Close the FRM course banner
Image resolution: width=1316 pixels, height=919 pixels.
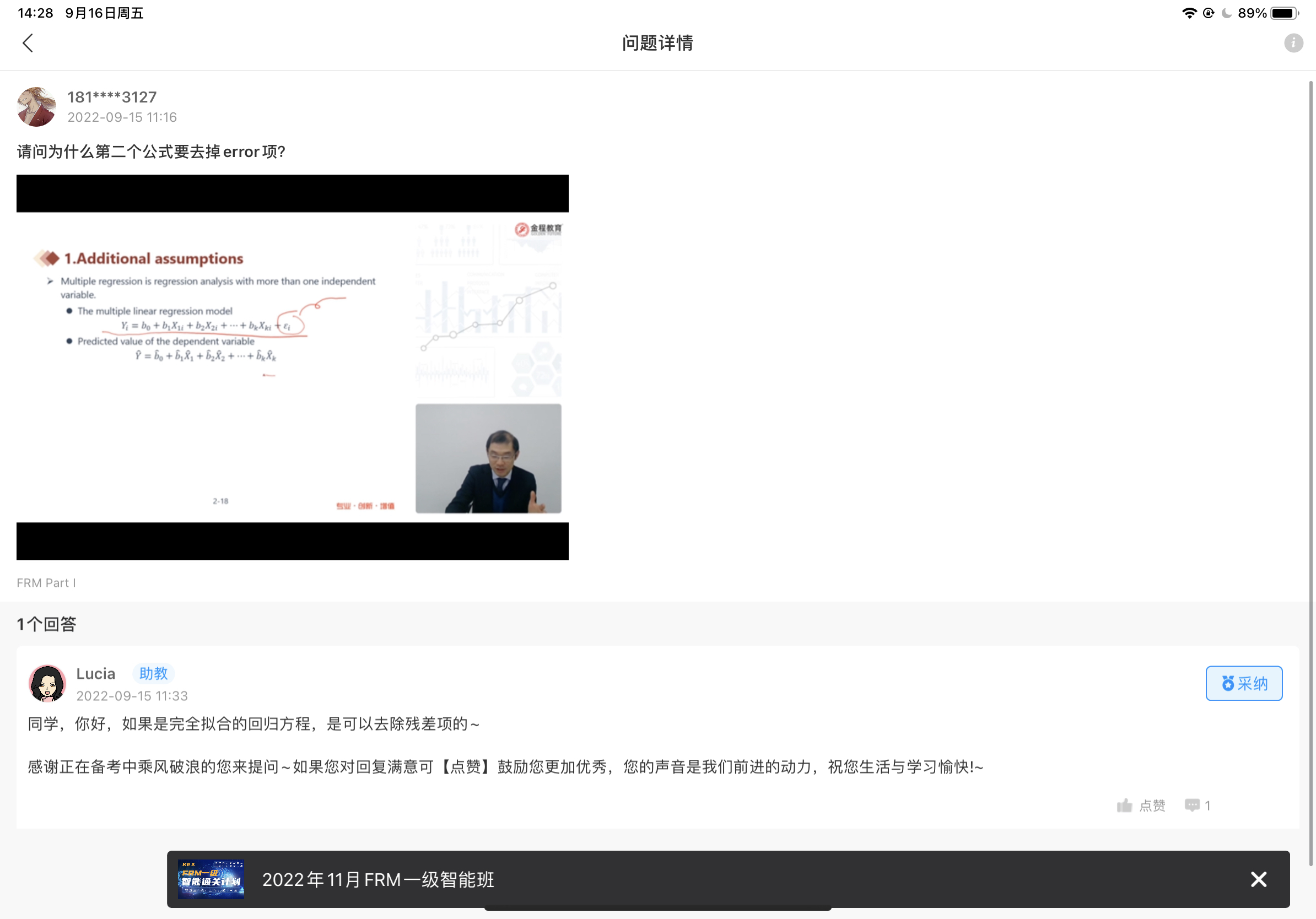(x=1258, y=879)
